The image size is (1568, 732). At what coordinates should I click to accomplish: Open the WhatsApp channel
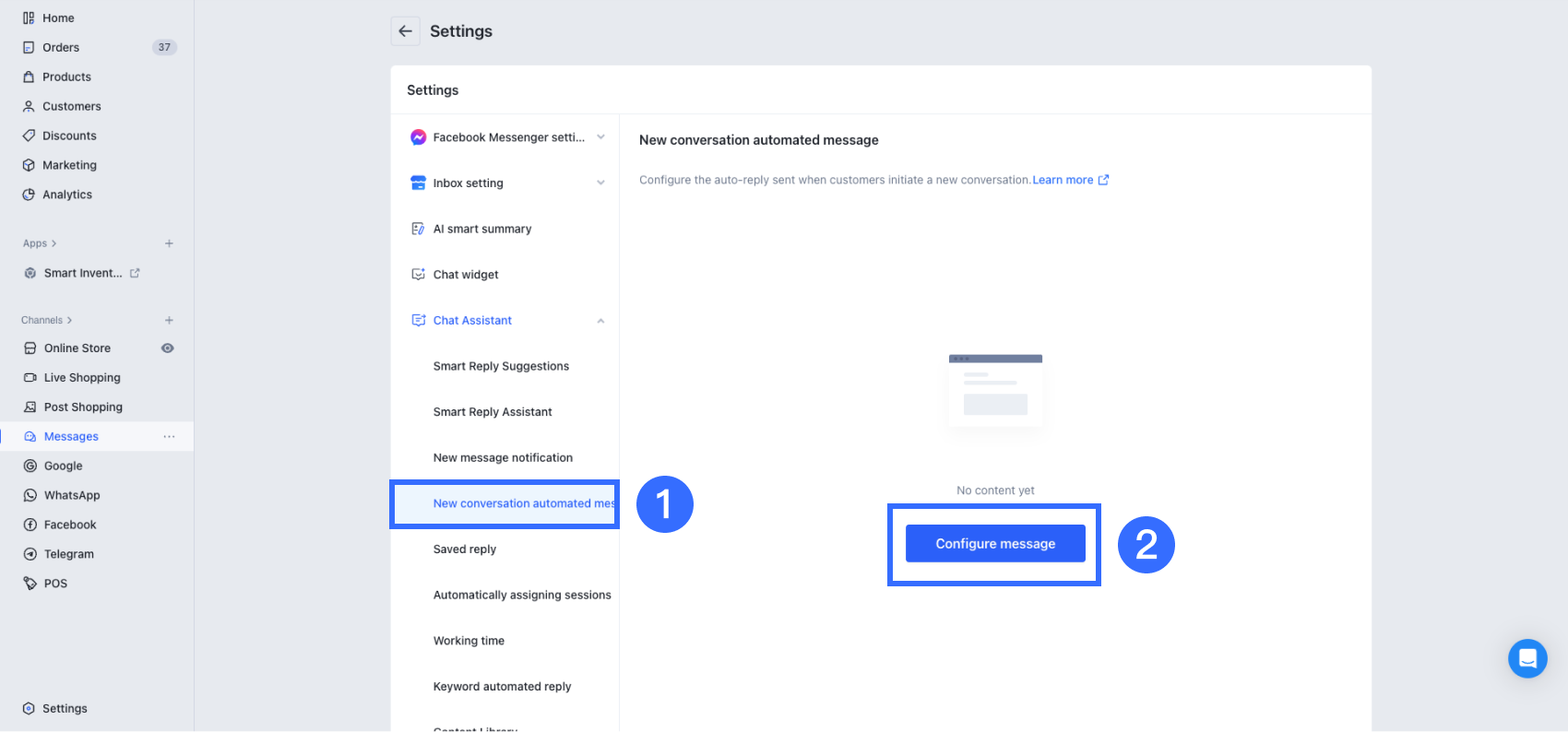point(72,495)
